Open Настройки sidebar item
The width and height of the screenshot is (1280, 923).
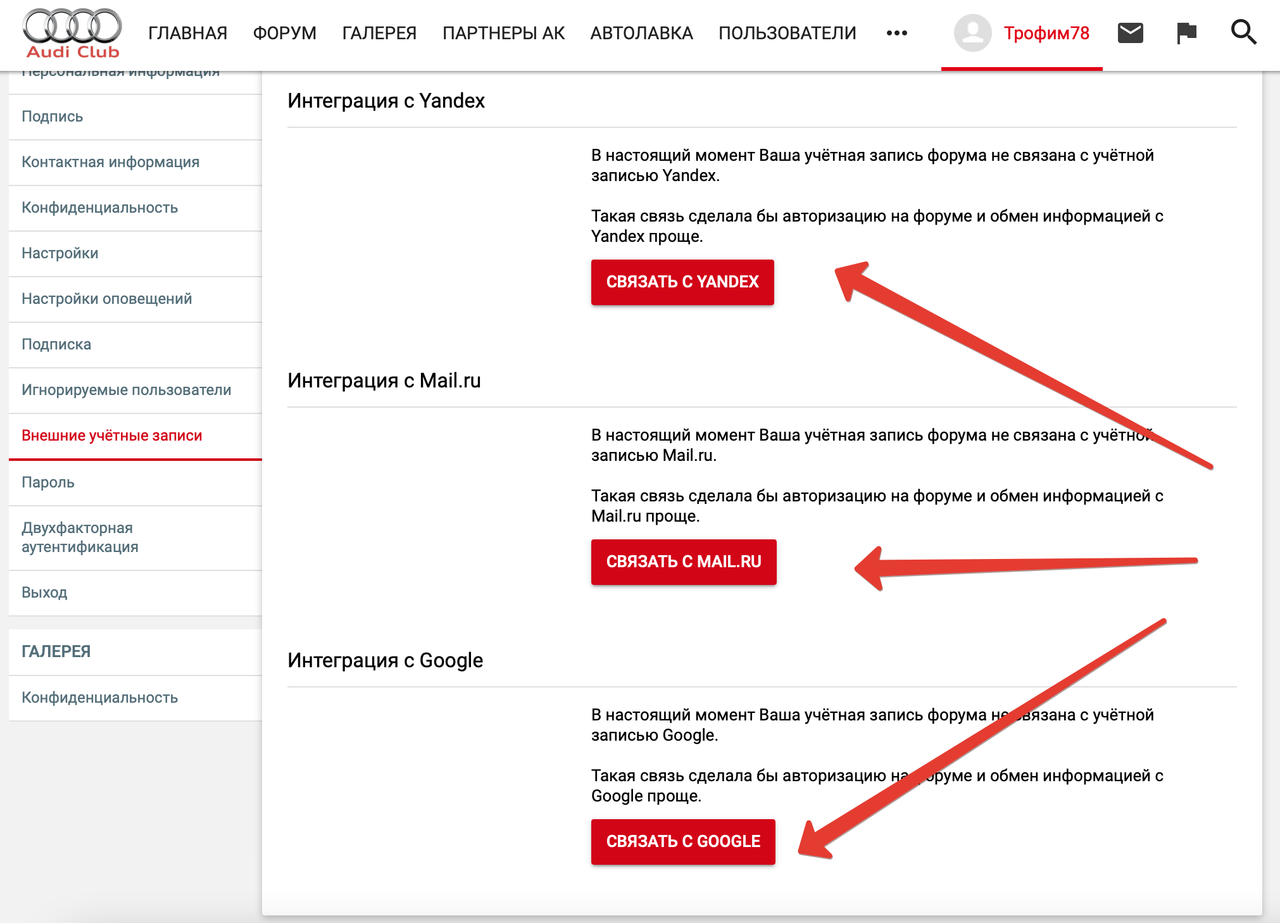coord(135,253)
